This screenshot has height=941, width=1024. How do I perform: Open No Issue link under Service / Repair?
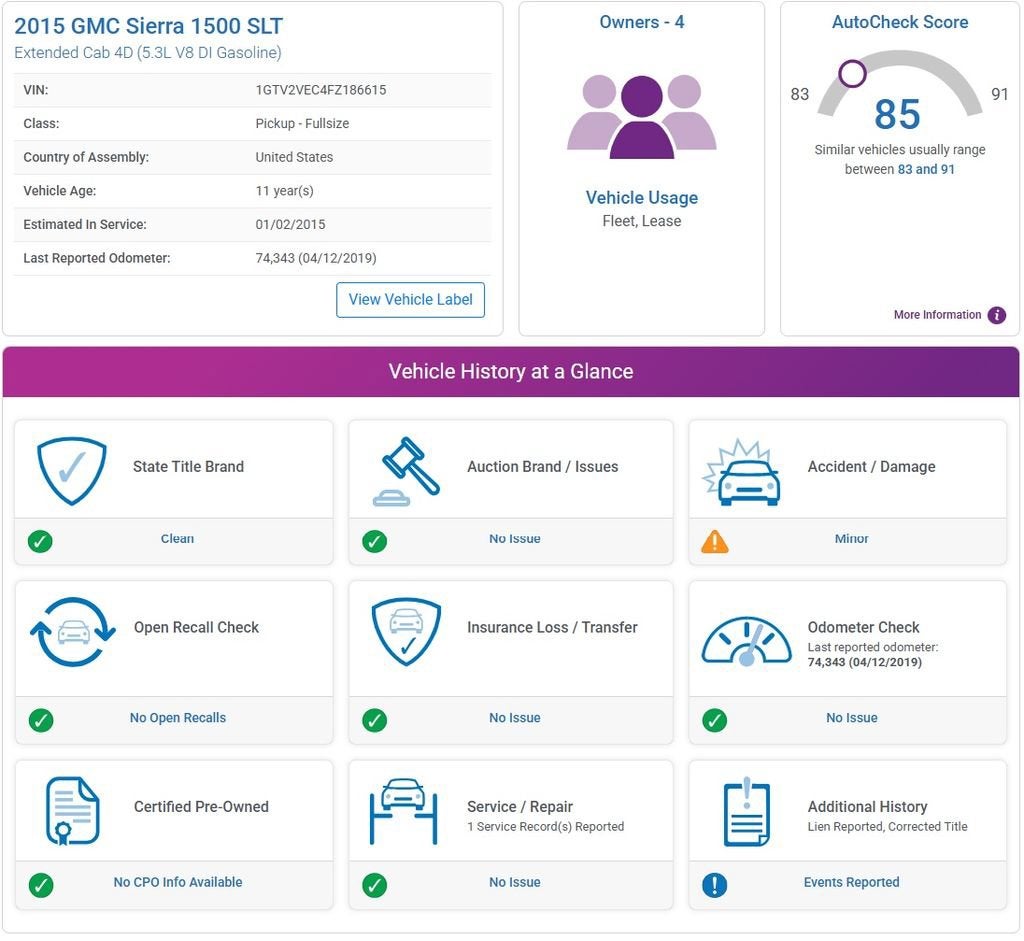(x=515, y=882)
